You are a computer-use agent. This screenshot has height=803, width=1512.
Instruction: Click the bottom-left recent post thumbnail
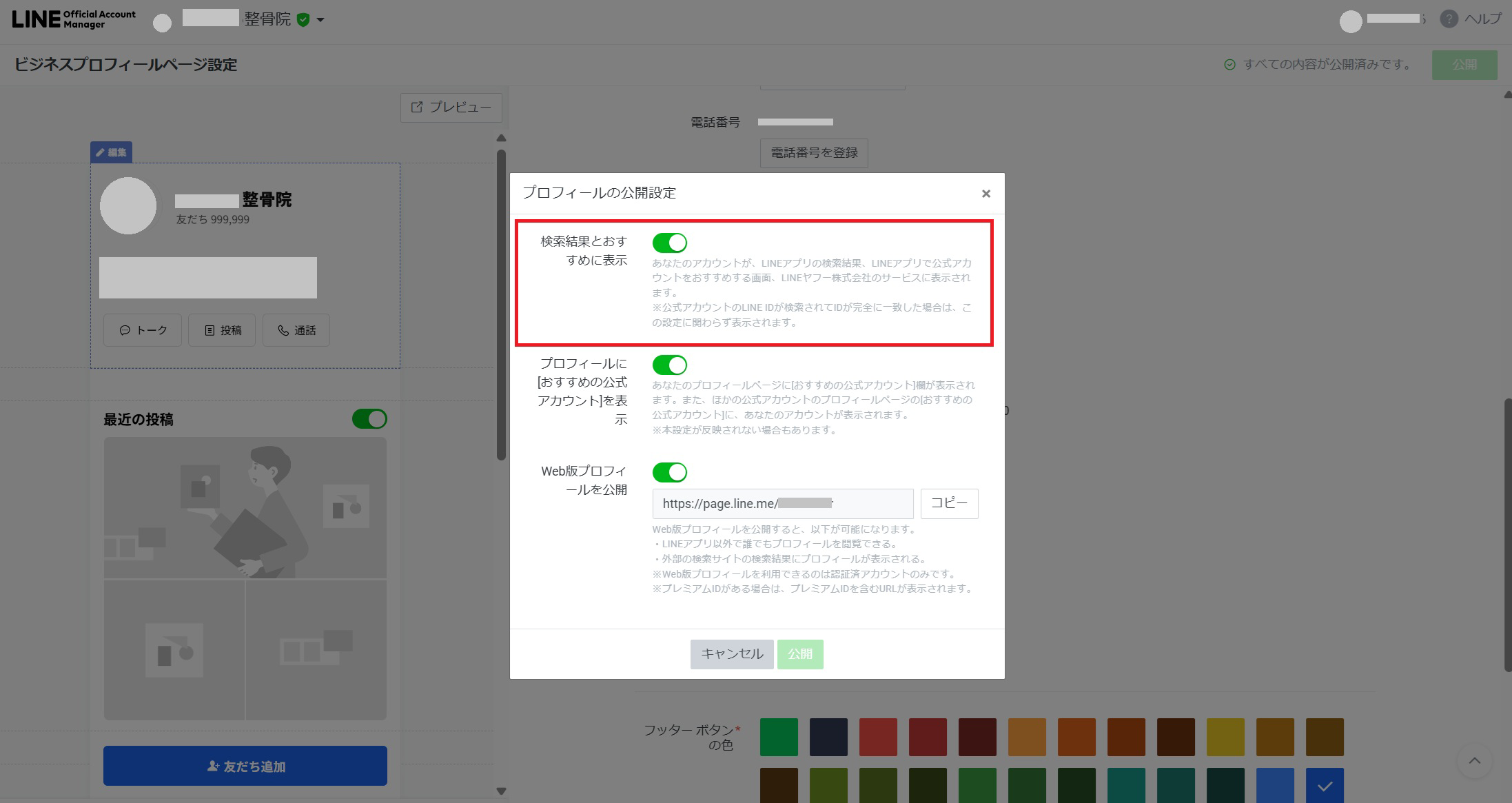click(174, 650)
